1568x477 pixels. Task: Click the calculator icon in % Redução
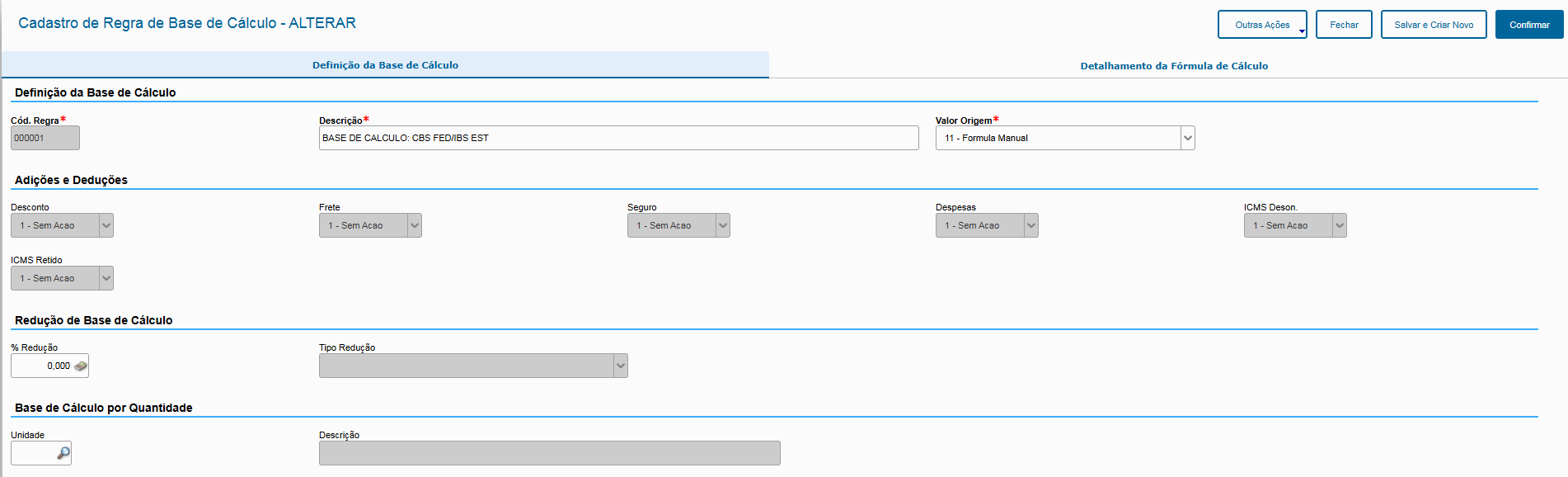(81, 366)
